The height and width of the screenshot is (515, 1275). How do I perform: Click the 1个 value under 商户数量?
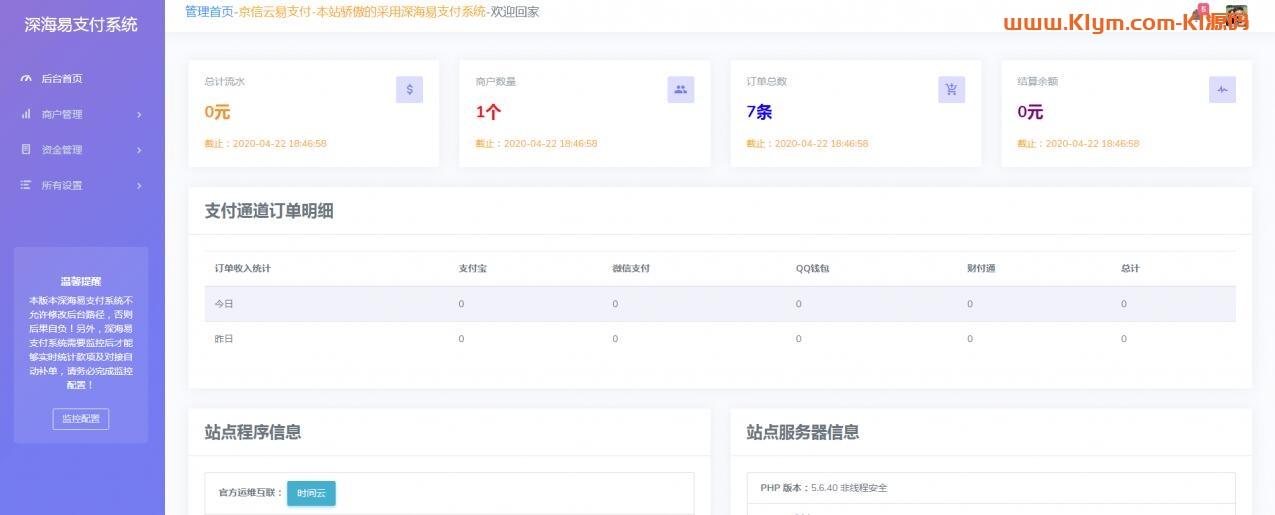pyautogui.click(x=488, y=112)
